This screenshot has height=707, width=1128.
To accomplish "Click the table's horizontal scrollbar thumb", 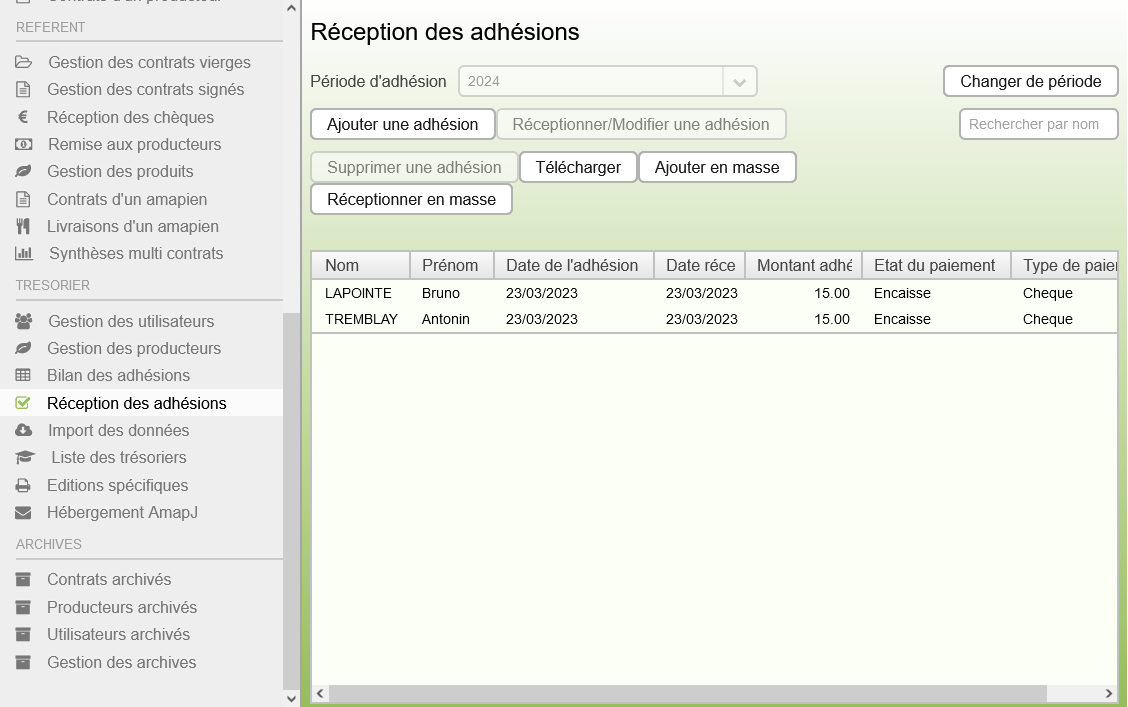I will (688, 693).
